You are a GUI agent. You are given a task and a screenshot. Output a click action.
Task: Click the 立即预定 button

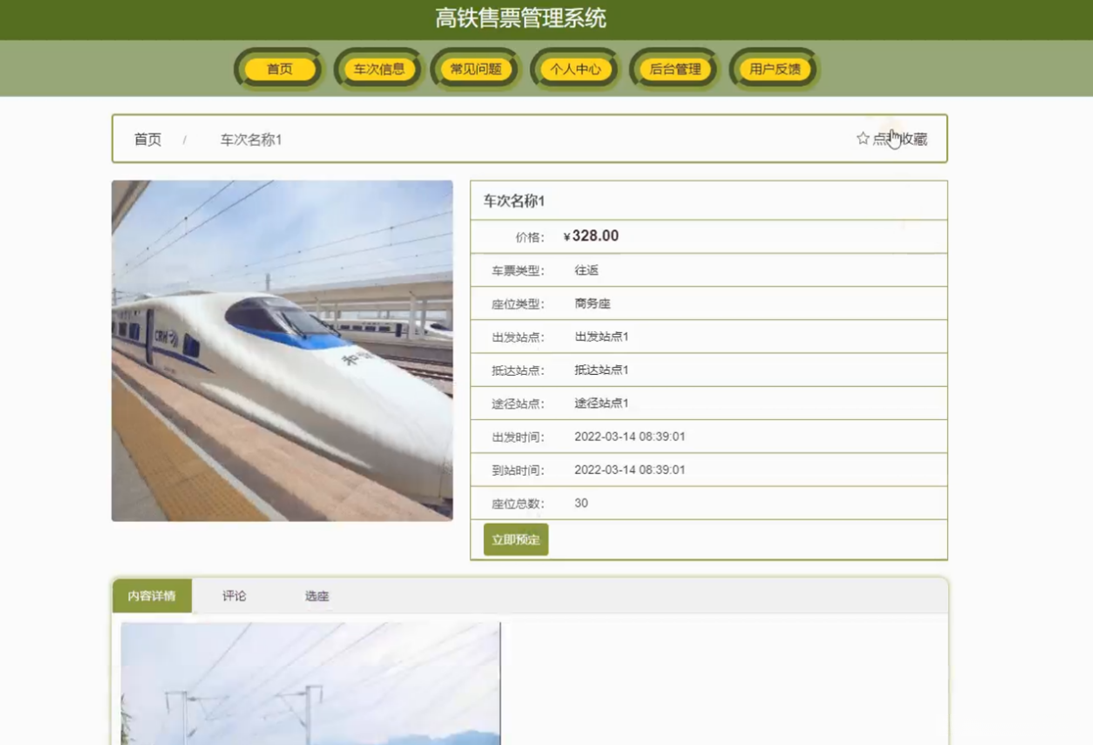pos(516,539)
